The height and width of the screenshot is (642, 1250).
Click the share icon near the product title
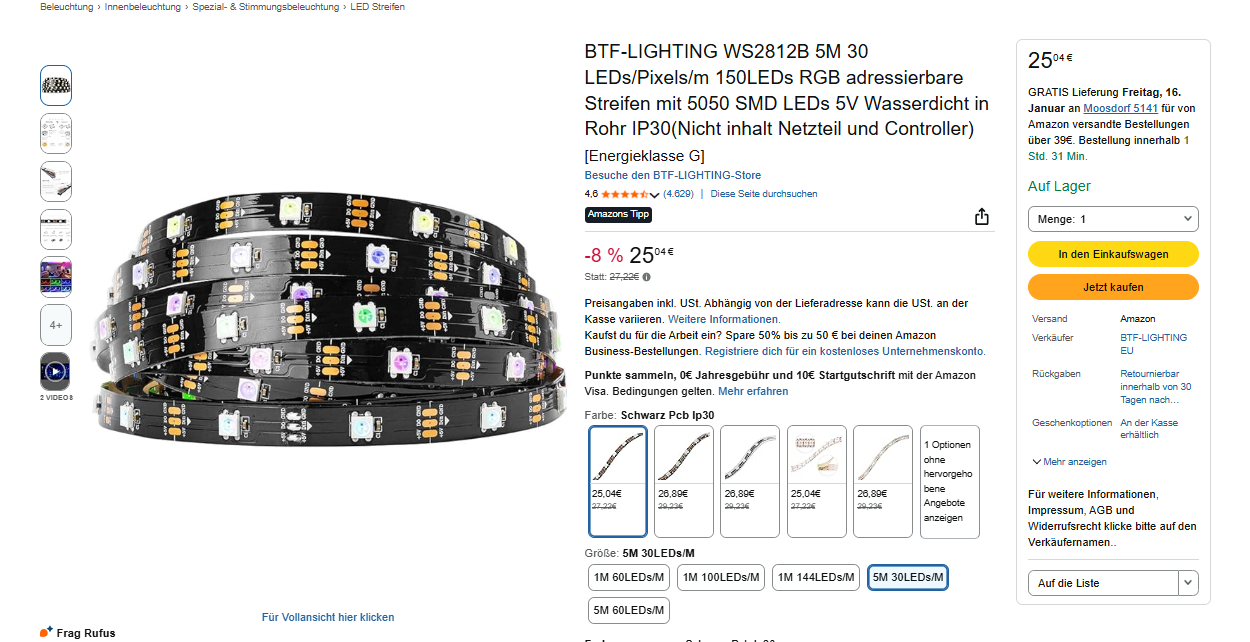pos(982,217)
